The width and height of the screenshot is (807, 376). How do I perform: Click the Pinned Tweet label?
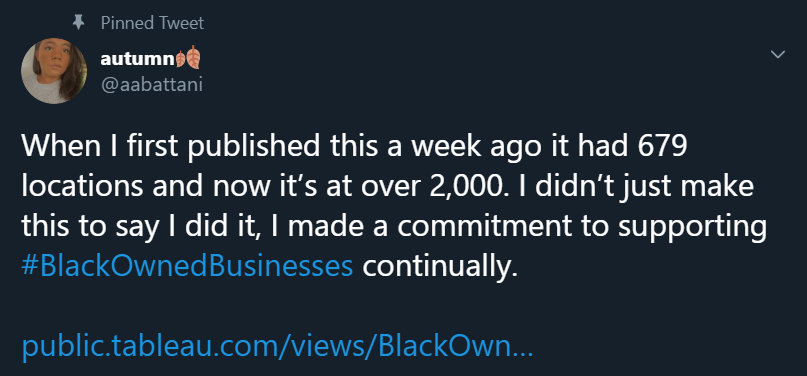(x=152, y=23)
